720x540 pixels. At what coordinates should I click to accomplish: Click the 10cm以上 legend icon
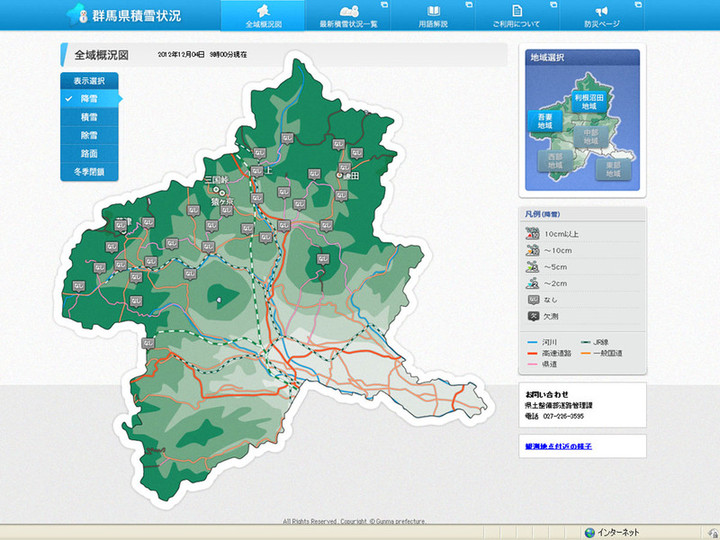tap(532, 234)
